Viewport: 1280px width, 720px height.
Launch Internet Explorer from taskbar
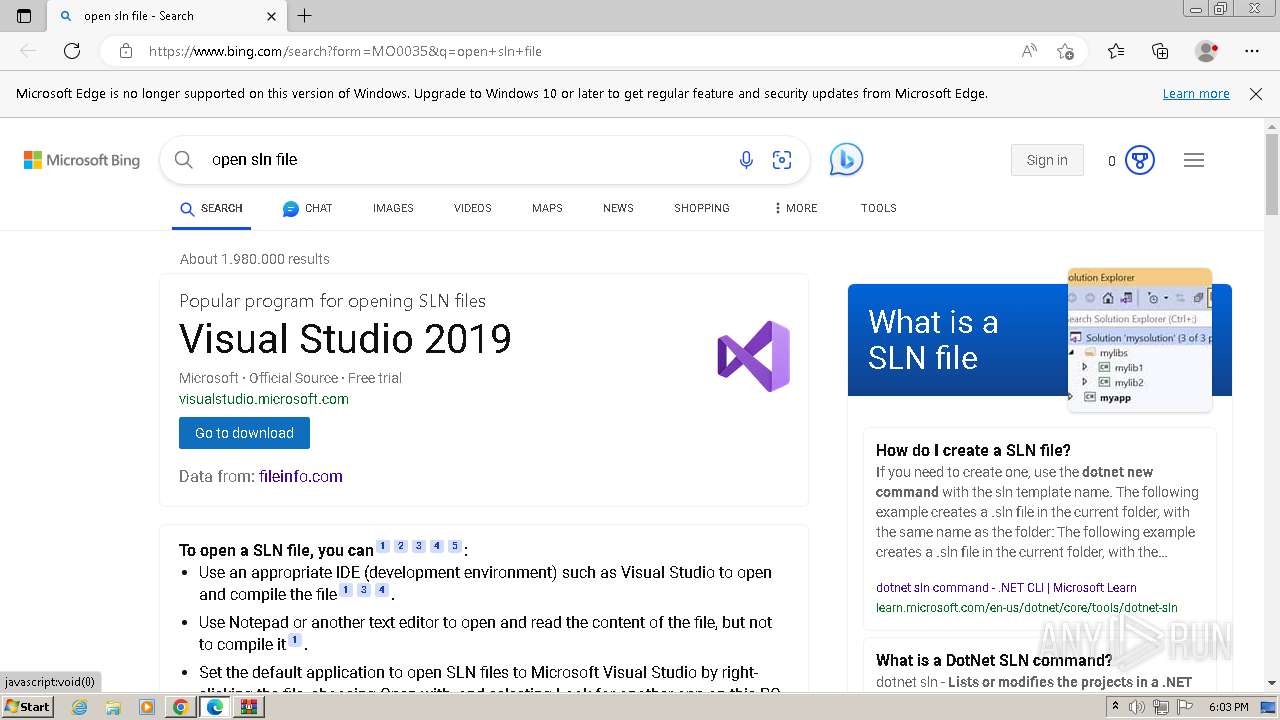click(80, 707)
